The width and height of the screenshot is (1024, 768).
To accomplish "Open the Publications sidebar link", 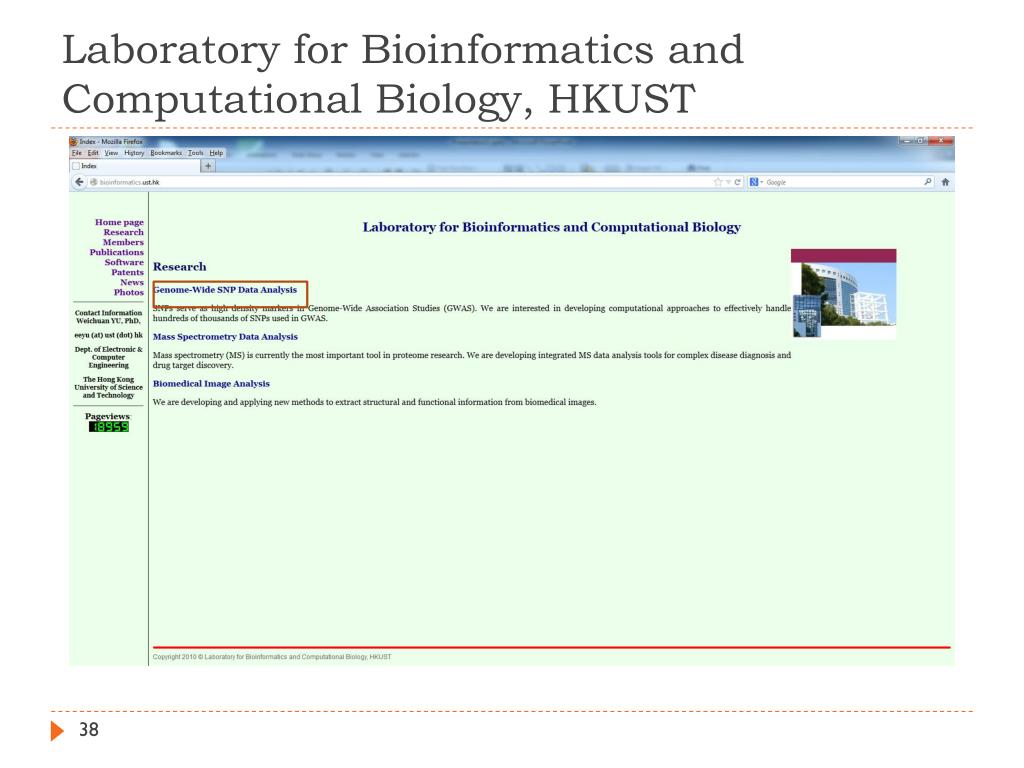I will 116,252.
